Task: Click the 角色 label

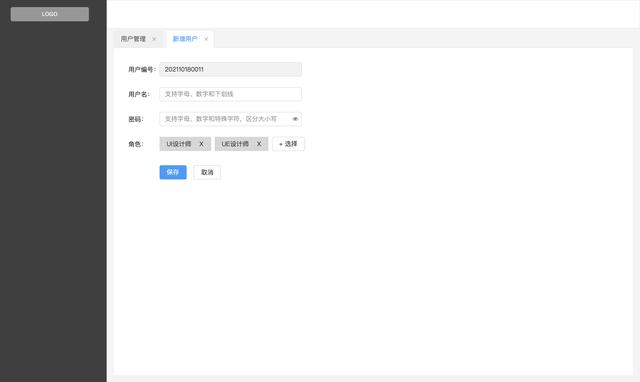Action: pos(136,144)
